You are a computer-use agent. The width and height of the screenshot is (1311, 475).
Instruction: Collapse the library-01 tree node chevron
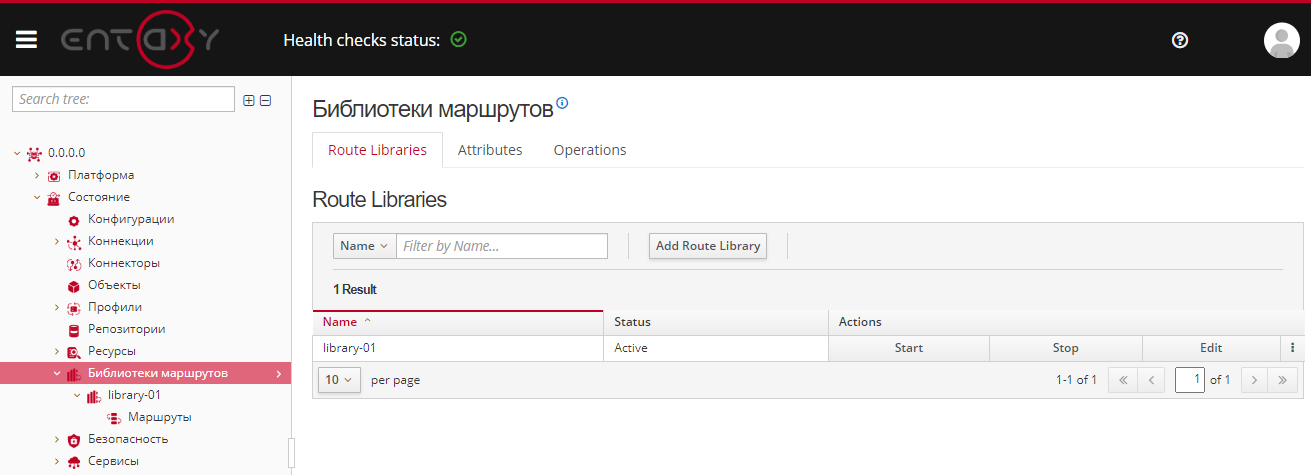point(77,395)
